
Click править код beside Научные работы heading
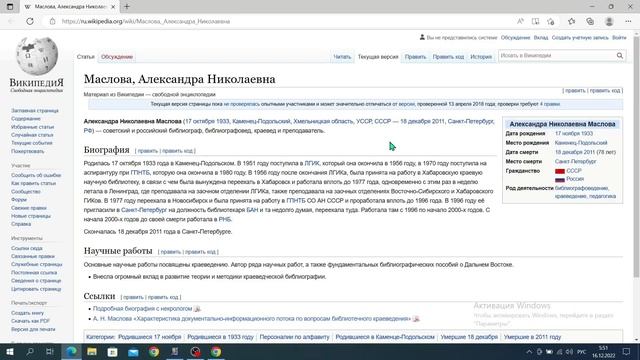click(x=200, y=252)
